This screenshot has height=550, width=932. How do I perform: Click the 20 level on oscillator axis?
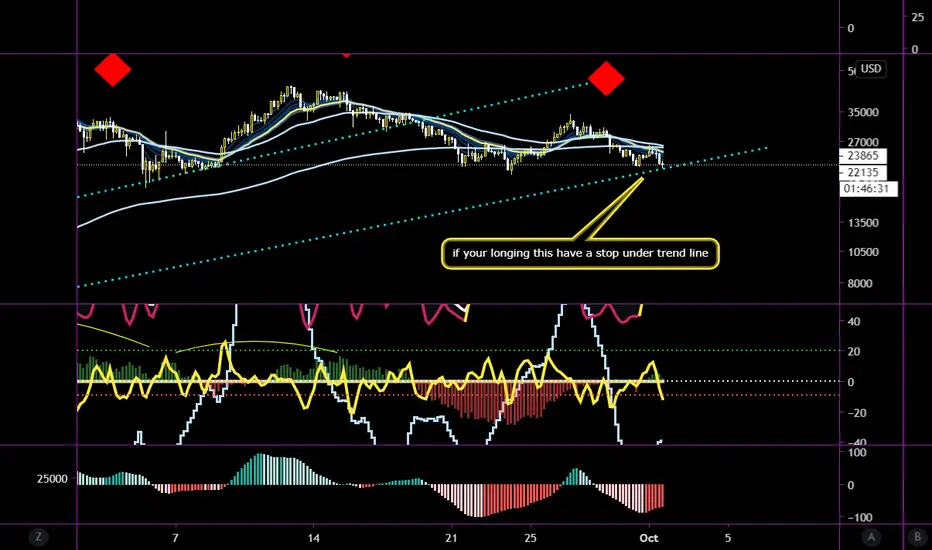(854, 351)
